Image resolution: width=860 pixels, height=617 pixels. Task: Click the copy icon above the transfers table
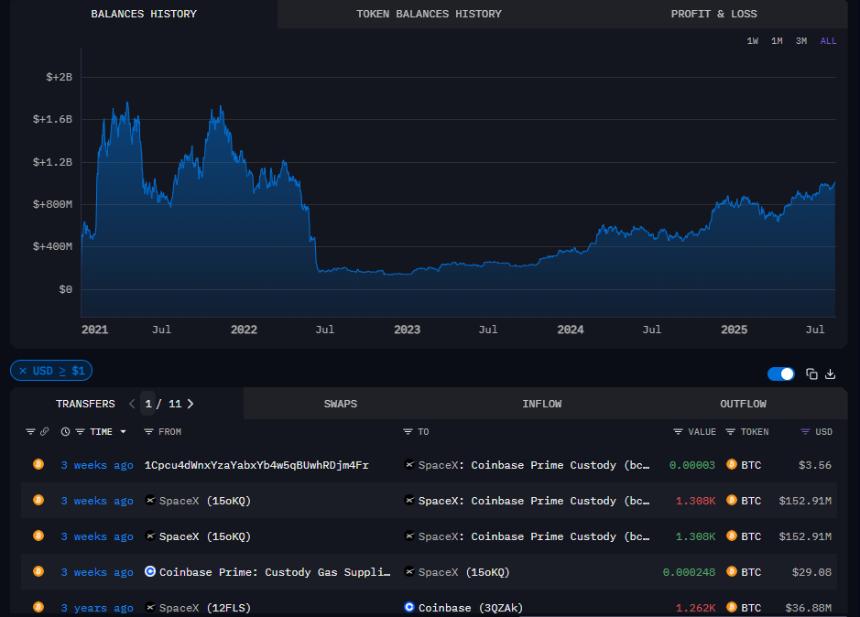coord(812,374)
